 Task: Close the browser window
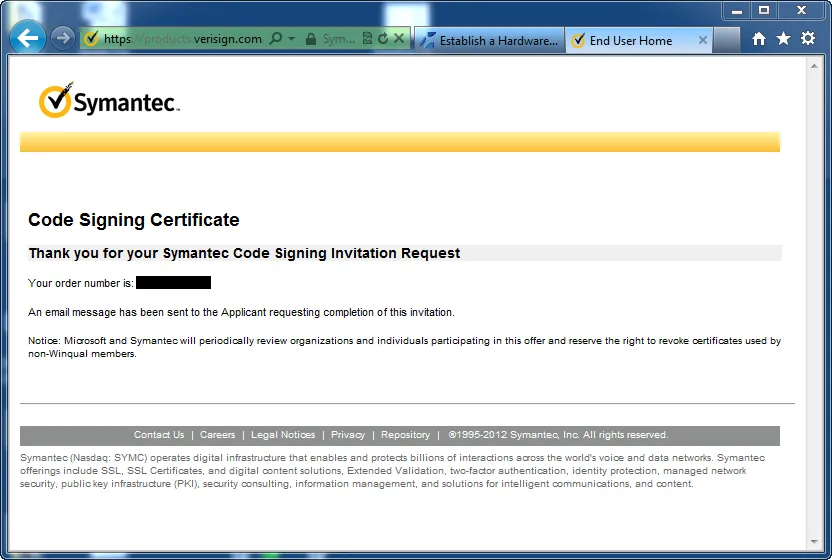tap(802, 10)
